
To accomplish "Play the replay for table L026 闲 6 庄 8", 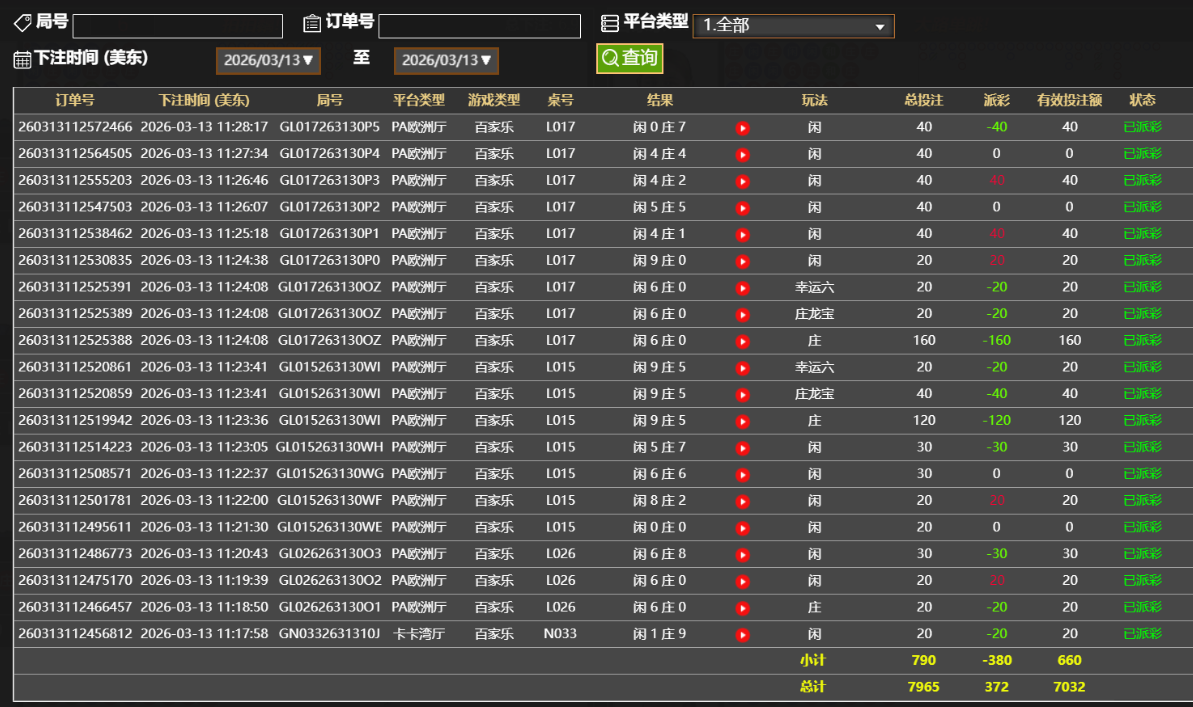I will (743, 553).
